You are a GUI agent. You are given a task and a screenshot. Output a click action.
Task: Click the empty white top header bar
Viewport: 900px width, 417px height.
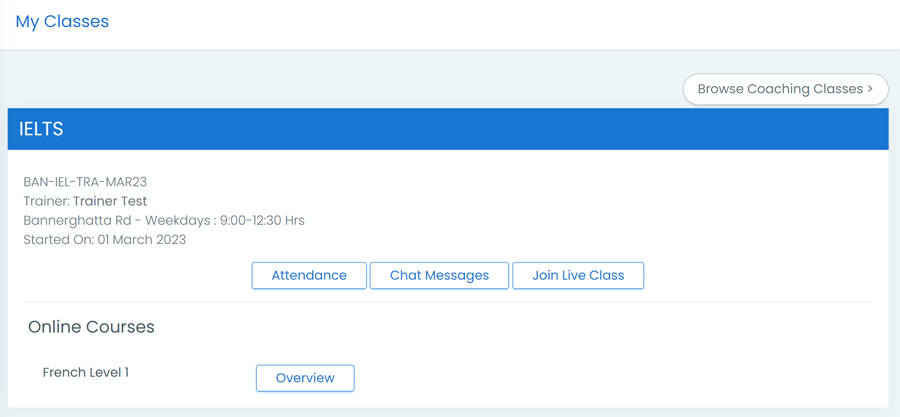click(x=500, y=22)
